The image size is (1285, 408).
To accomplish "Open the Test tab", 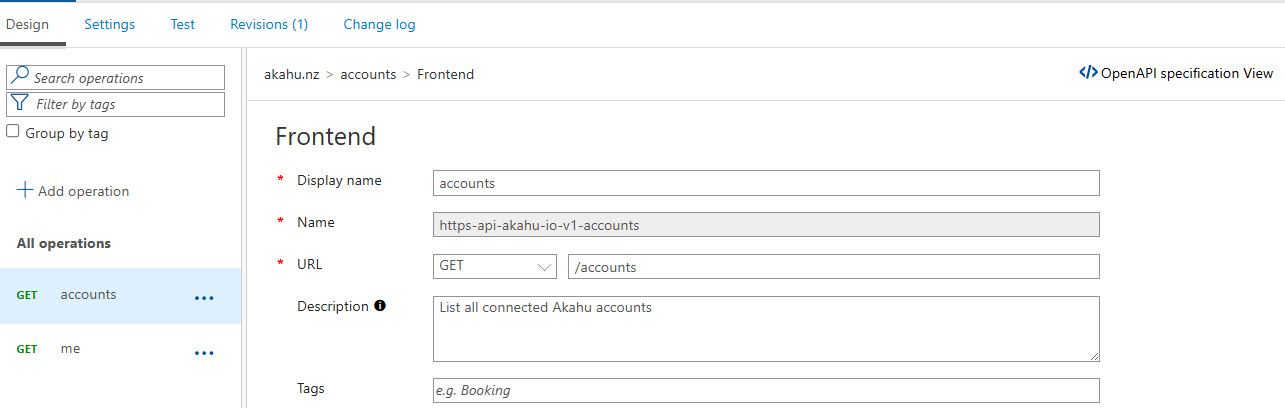I will 183,24.
